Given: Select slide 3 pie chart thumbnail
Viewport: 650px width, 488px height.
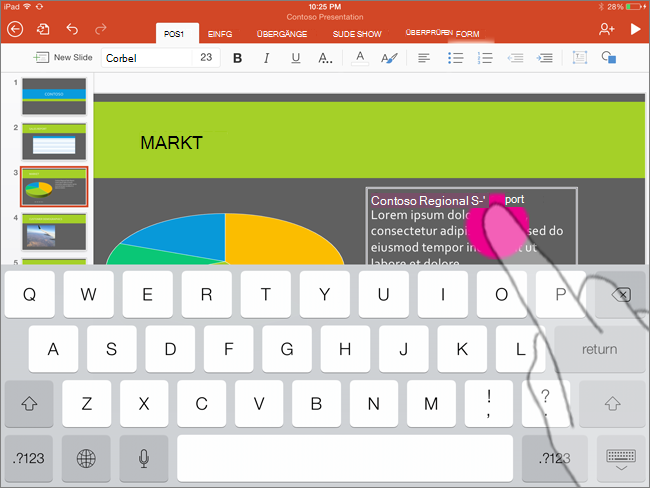Looking at the screenshot, I should coord(54,187).
